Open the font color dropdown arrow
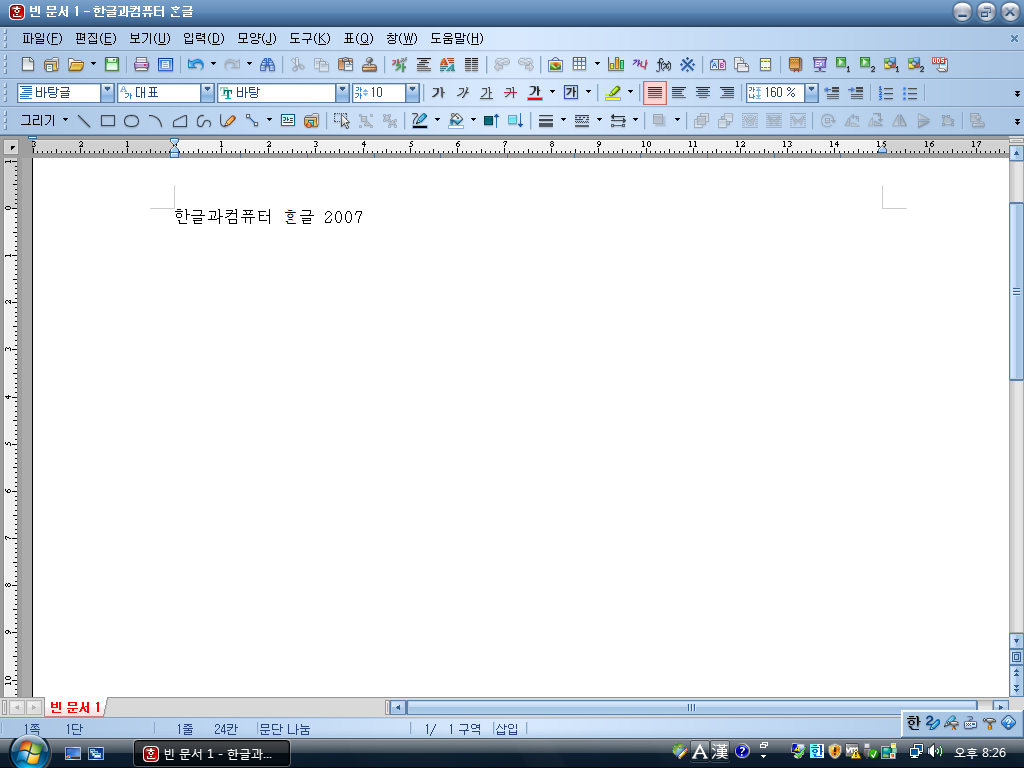The height and width of the screenshot is (768, 1024). pos(552,92)
